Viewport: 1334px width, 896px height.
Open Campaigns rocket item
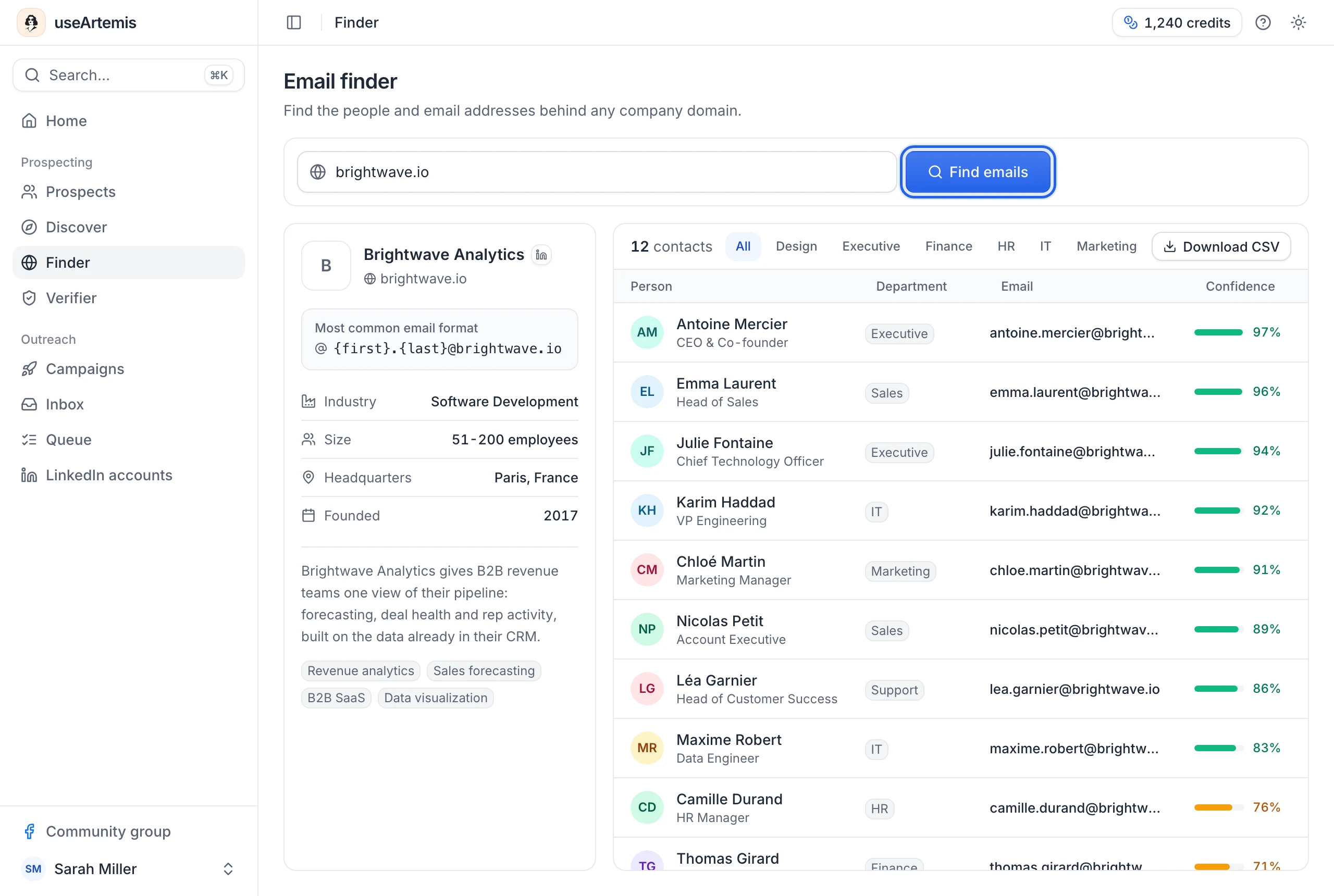[129, 369]
